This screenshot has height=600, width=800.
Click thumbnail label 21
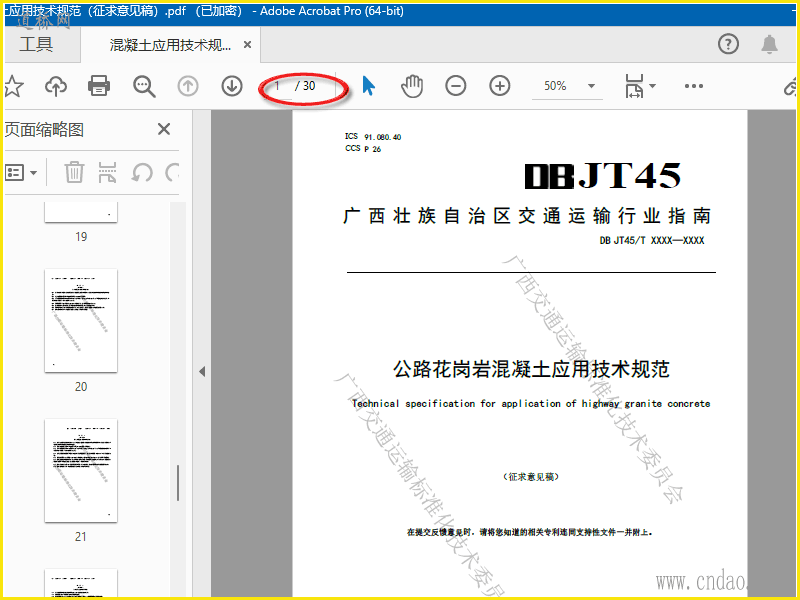[x=81, y=537]
